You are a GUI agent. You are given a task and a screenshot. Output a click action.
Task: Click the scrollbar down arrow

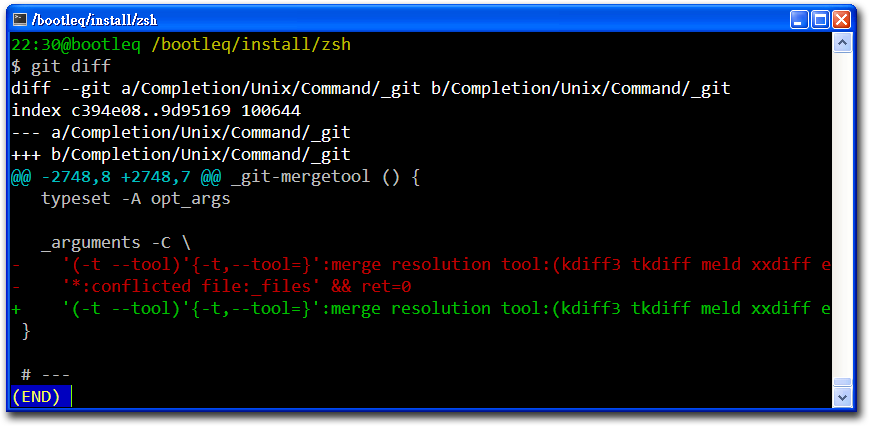point(842,397)
